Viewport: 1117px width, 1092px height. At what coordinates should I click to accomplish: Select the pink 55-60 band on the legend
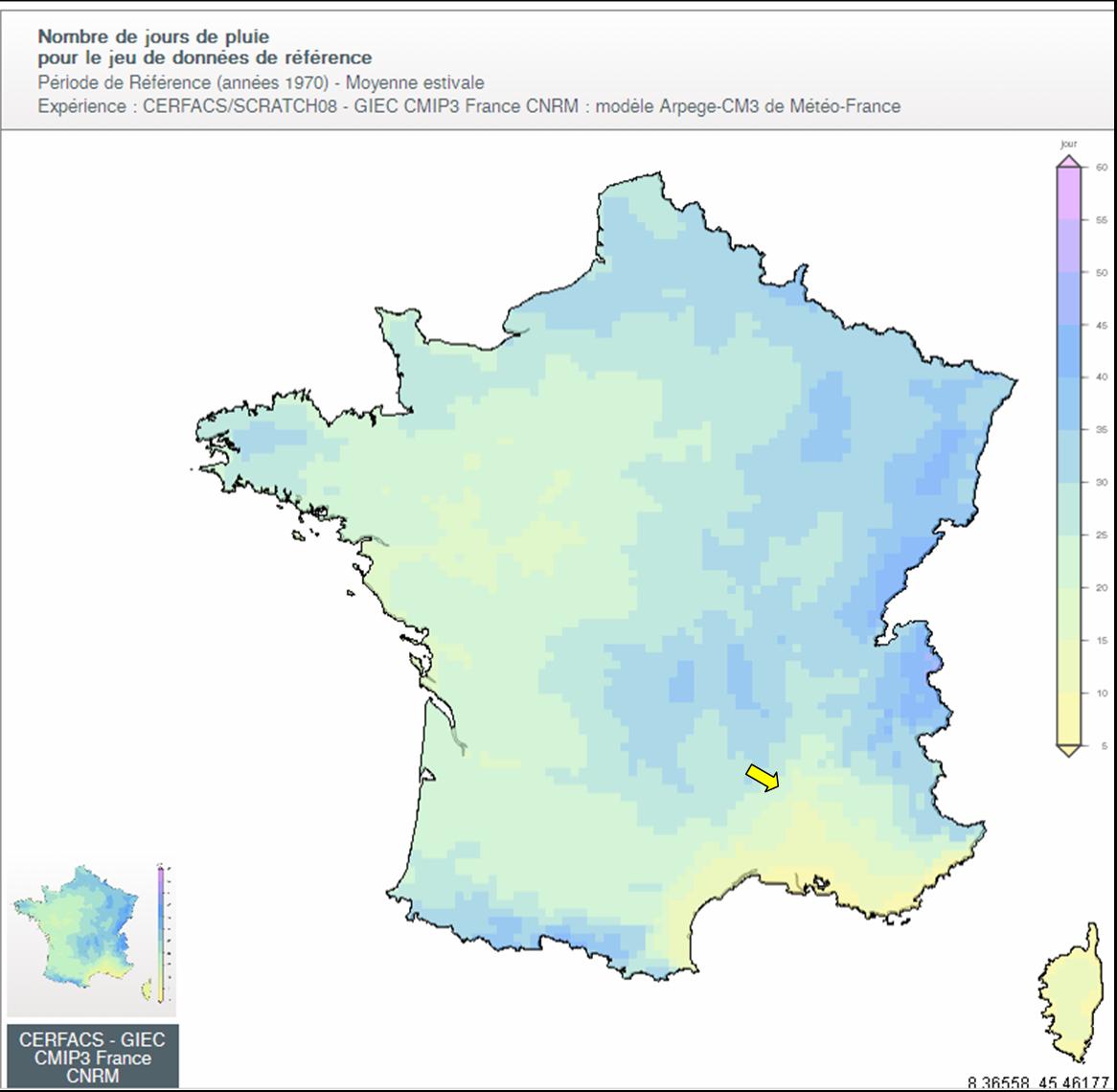pyautogui.click(x=1068, y=195)
